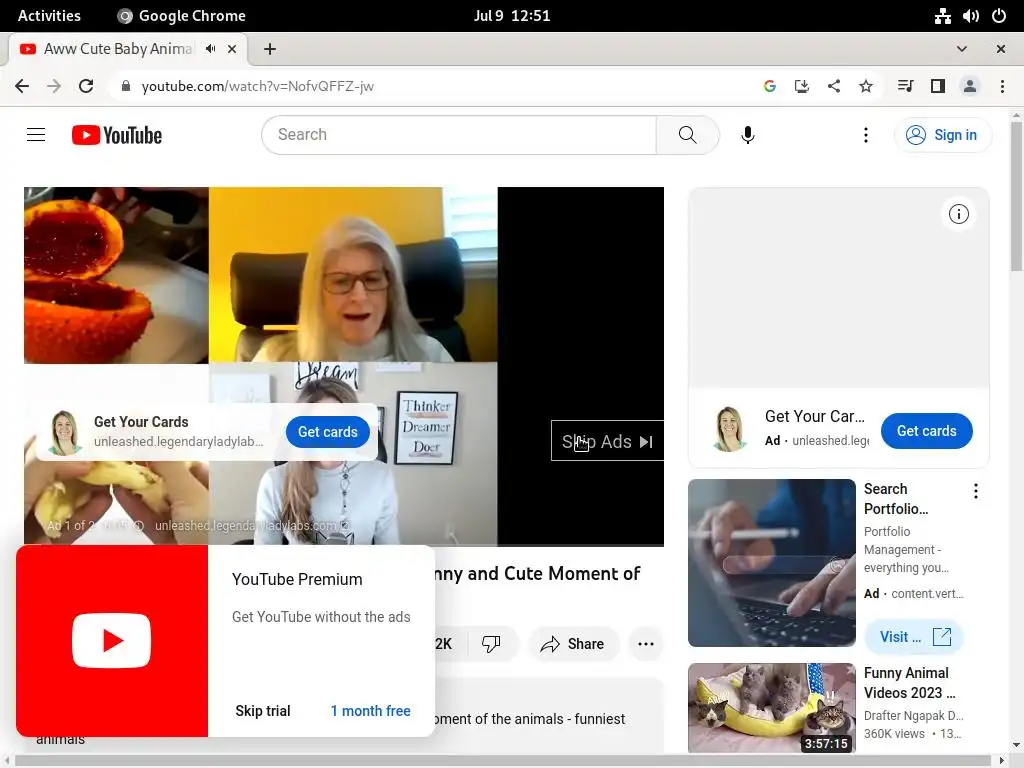The width and height of the screenshot is (1024, 768).
Task: Dislike the video with thumbs-down
Action: tap(490, 644)
